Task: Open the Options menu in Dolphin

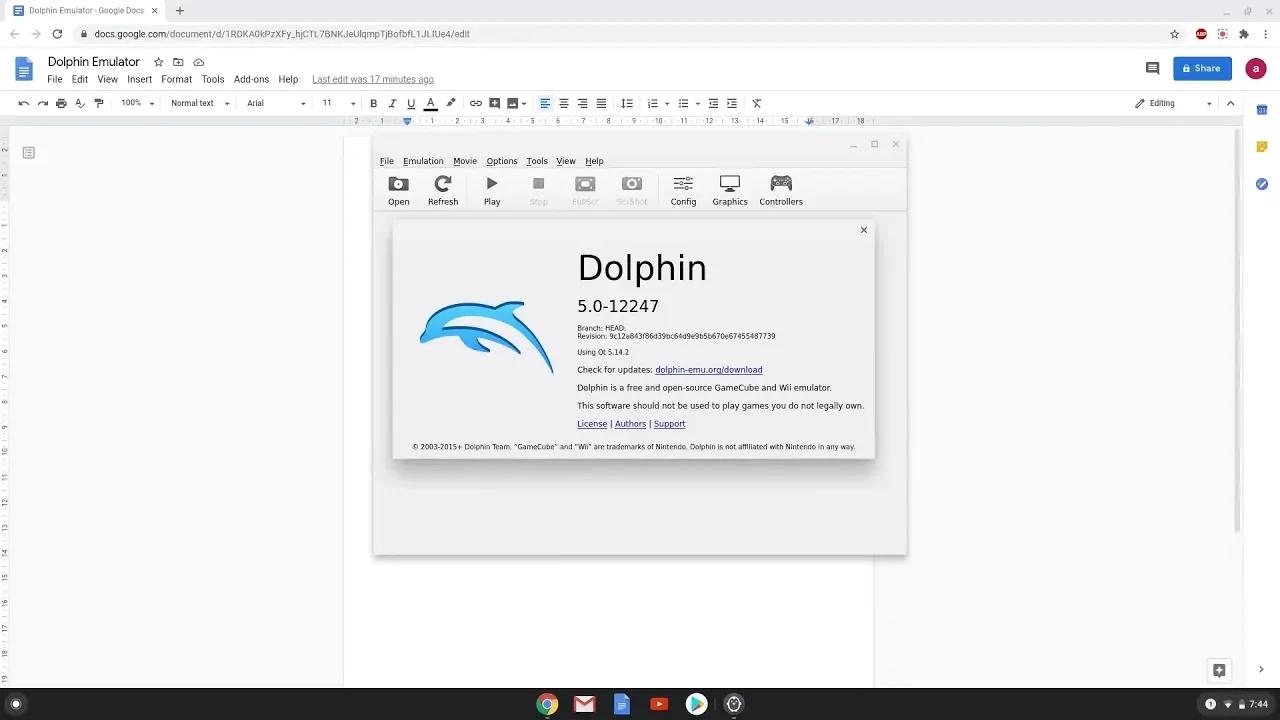Action: [502, 161]
